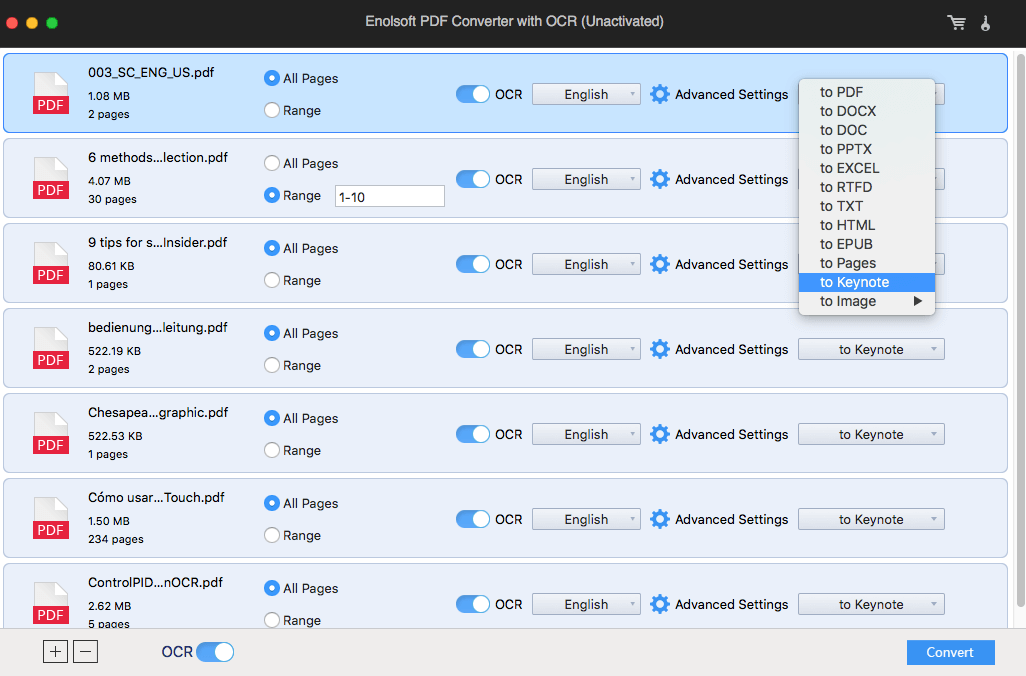This screenshot has height=676, width=1026.
Task: Select Range radio for 003_SC_ENG_US.pdf
Action: [272, 110]
